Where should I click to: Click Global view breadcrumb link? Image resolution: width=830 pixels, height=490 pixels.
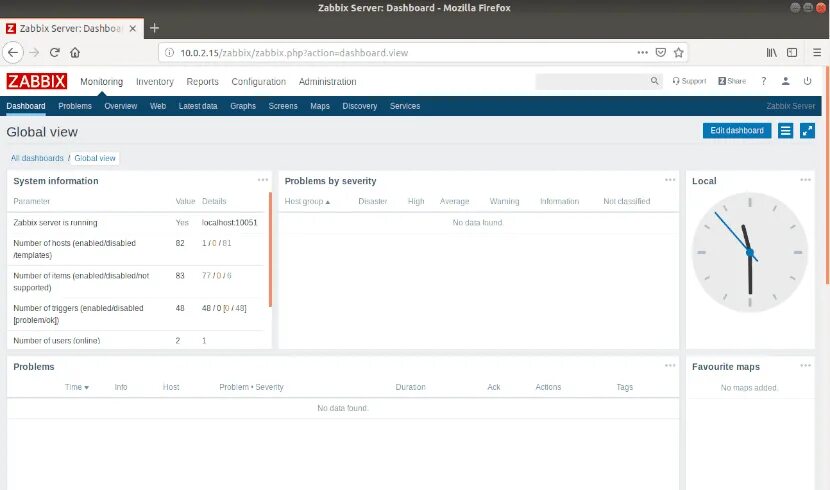click(x=95, y=158)
